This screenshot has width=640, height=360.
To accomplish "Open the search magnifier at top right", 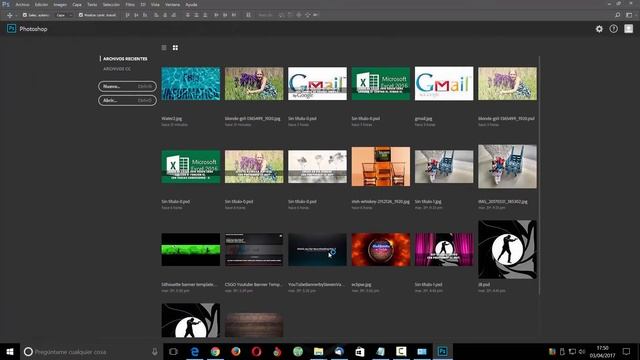I will pyautogui.click(x=618, y=15).
